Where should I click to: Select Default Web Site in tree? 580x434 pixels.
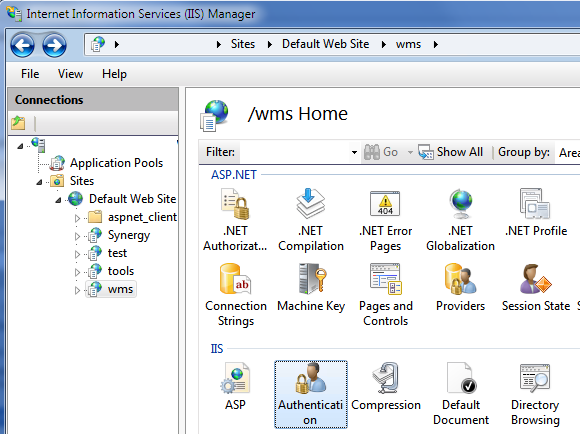click(132, 199)
